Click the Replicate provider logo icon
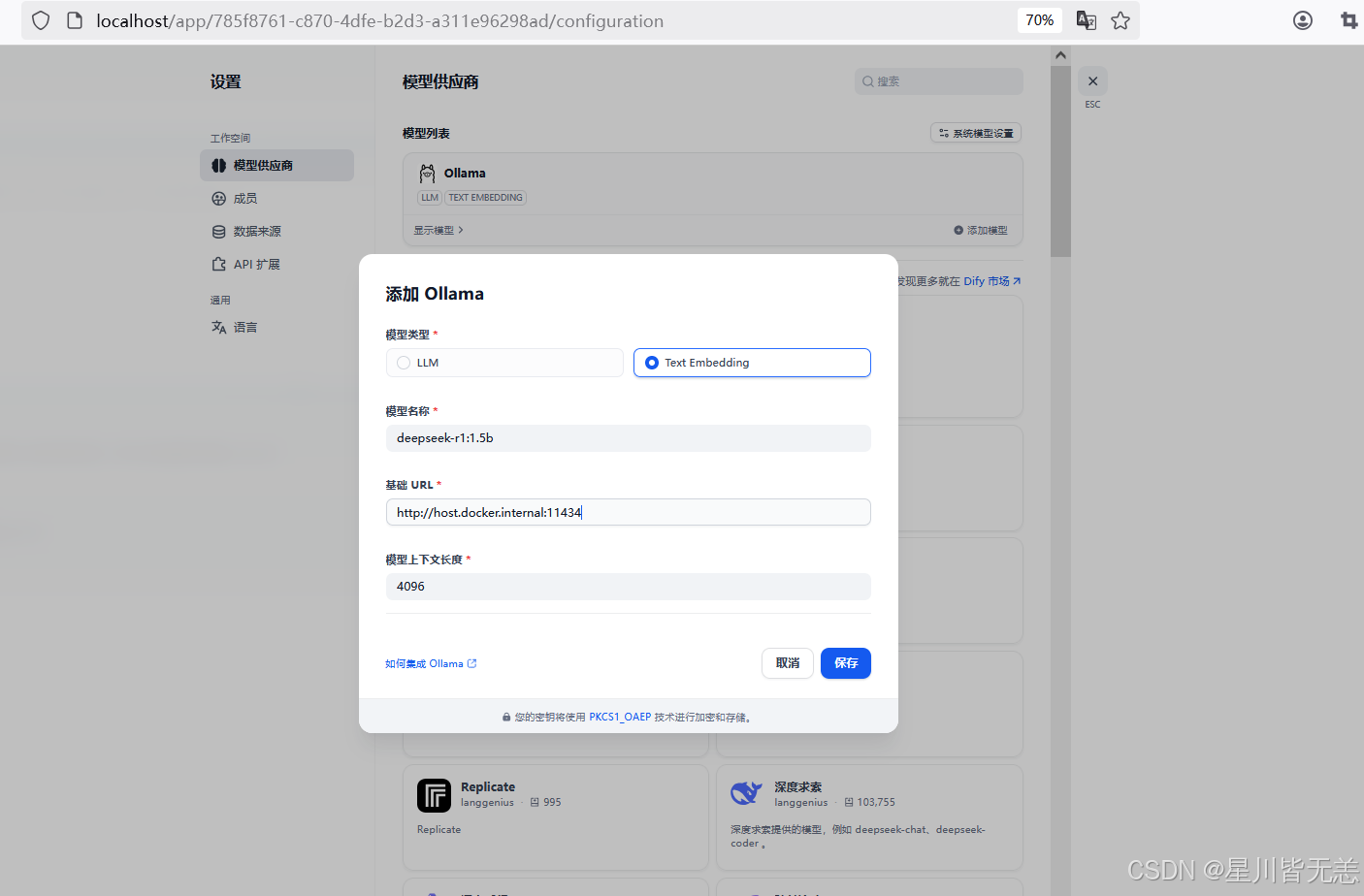1364x896 pixels. pyautogui.click(x=434, y=795)
